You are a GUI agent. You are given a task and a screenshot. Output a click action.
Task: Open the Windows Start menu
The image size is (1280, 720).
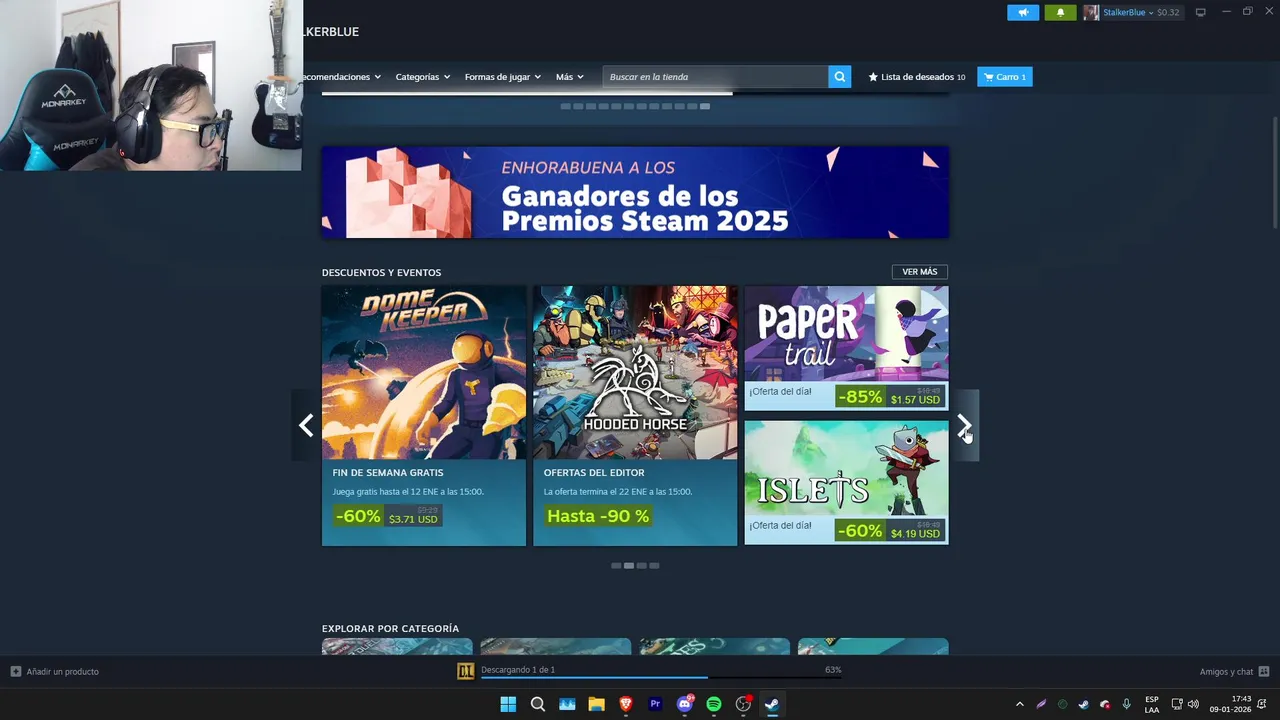508,704
